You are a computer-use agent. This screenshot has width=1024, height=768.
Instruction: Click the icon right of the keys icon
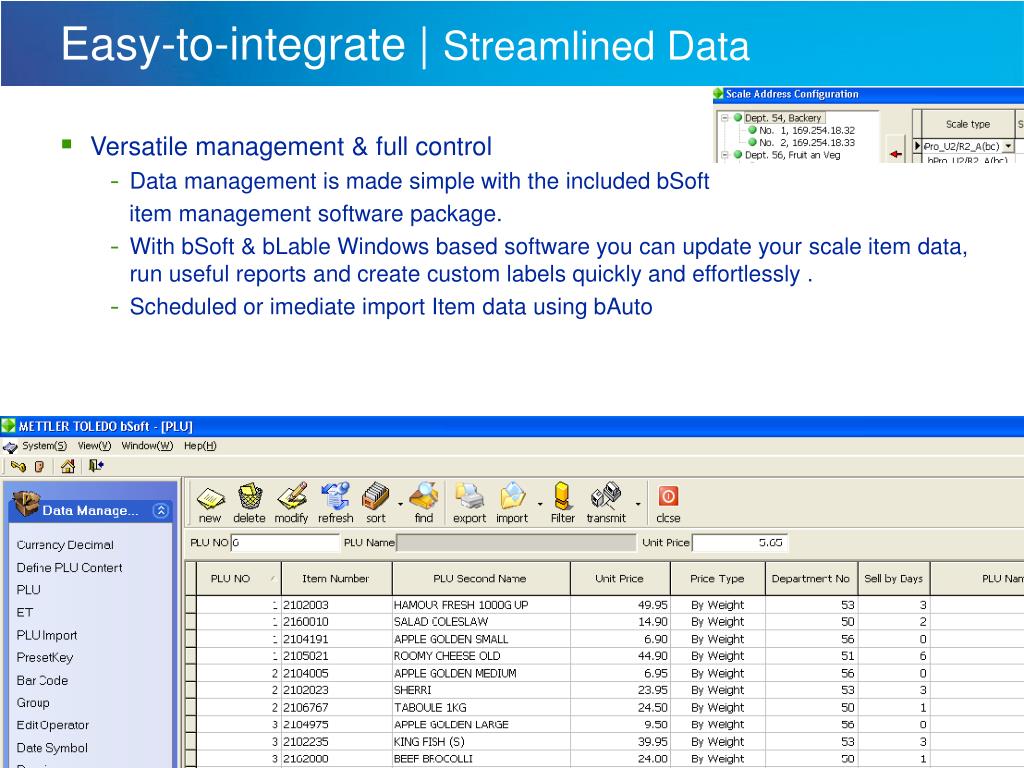click(39, 466)
